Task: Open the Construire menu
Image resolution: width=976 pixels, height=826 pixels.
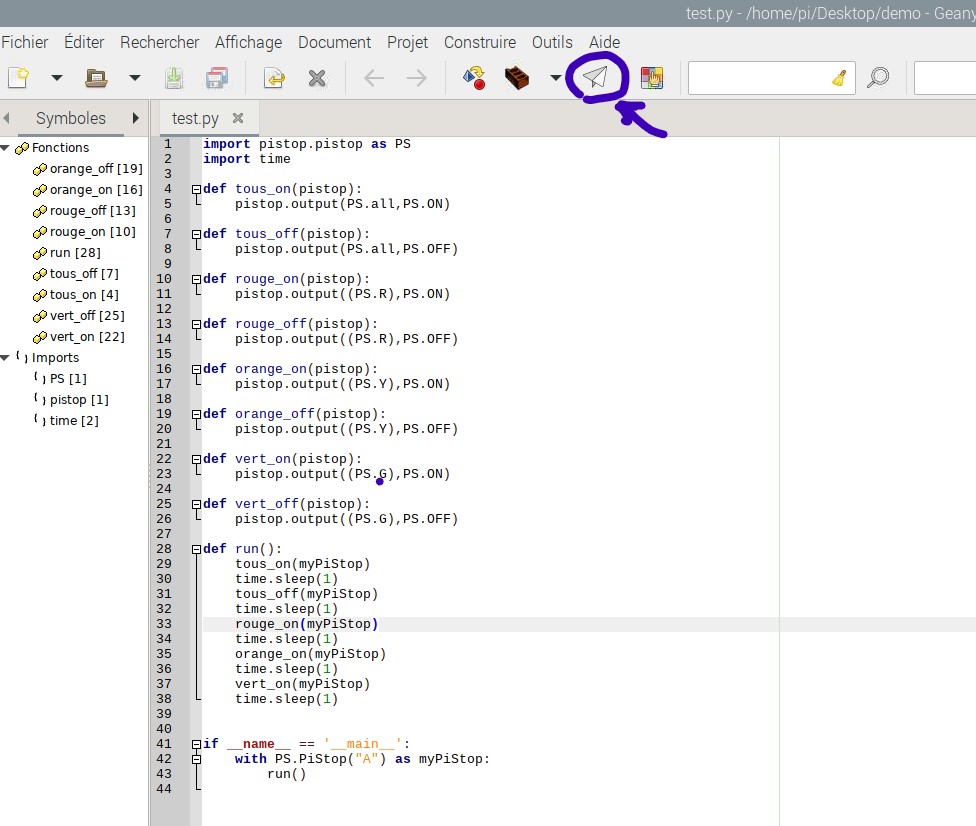Action: pos(480,42)
